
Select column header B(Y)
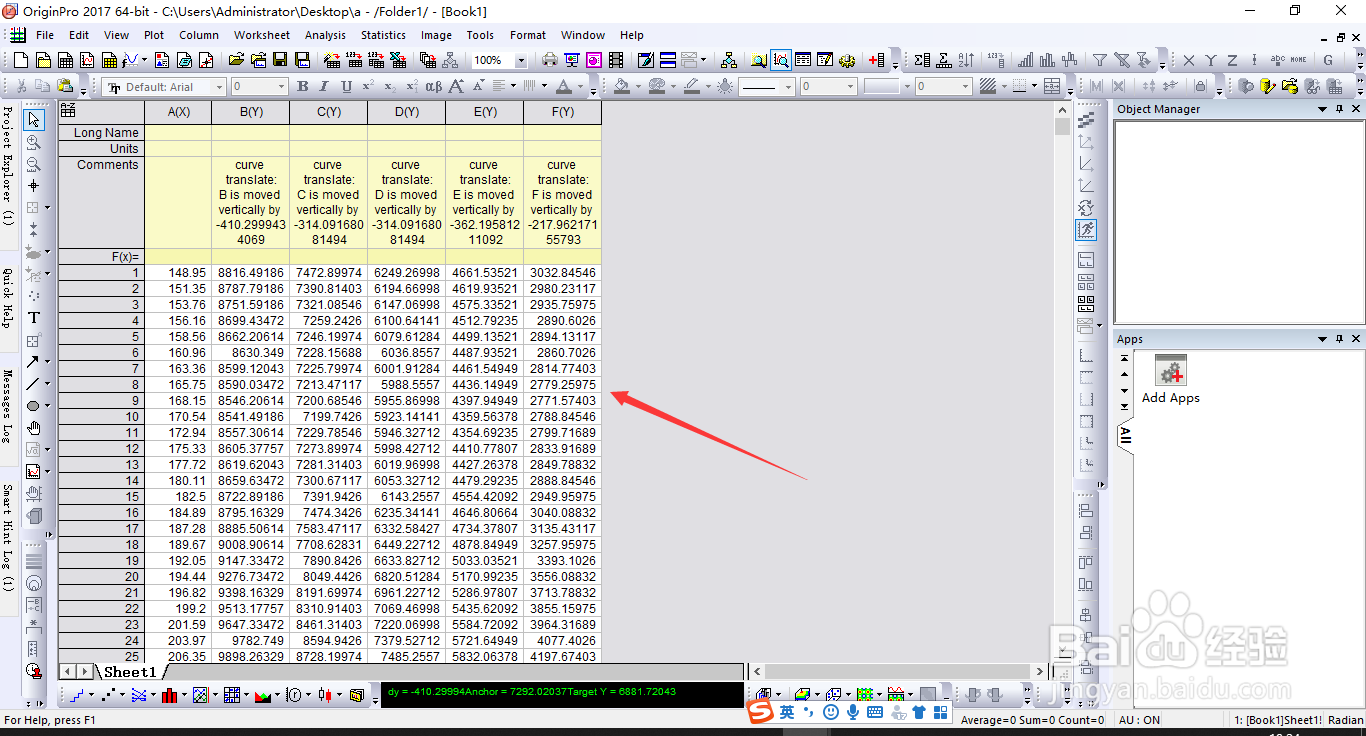click(x=250, y=112)
